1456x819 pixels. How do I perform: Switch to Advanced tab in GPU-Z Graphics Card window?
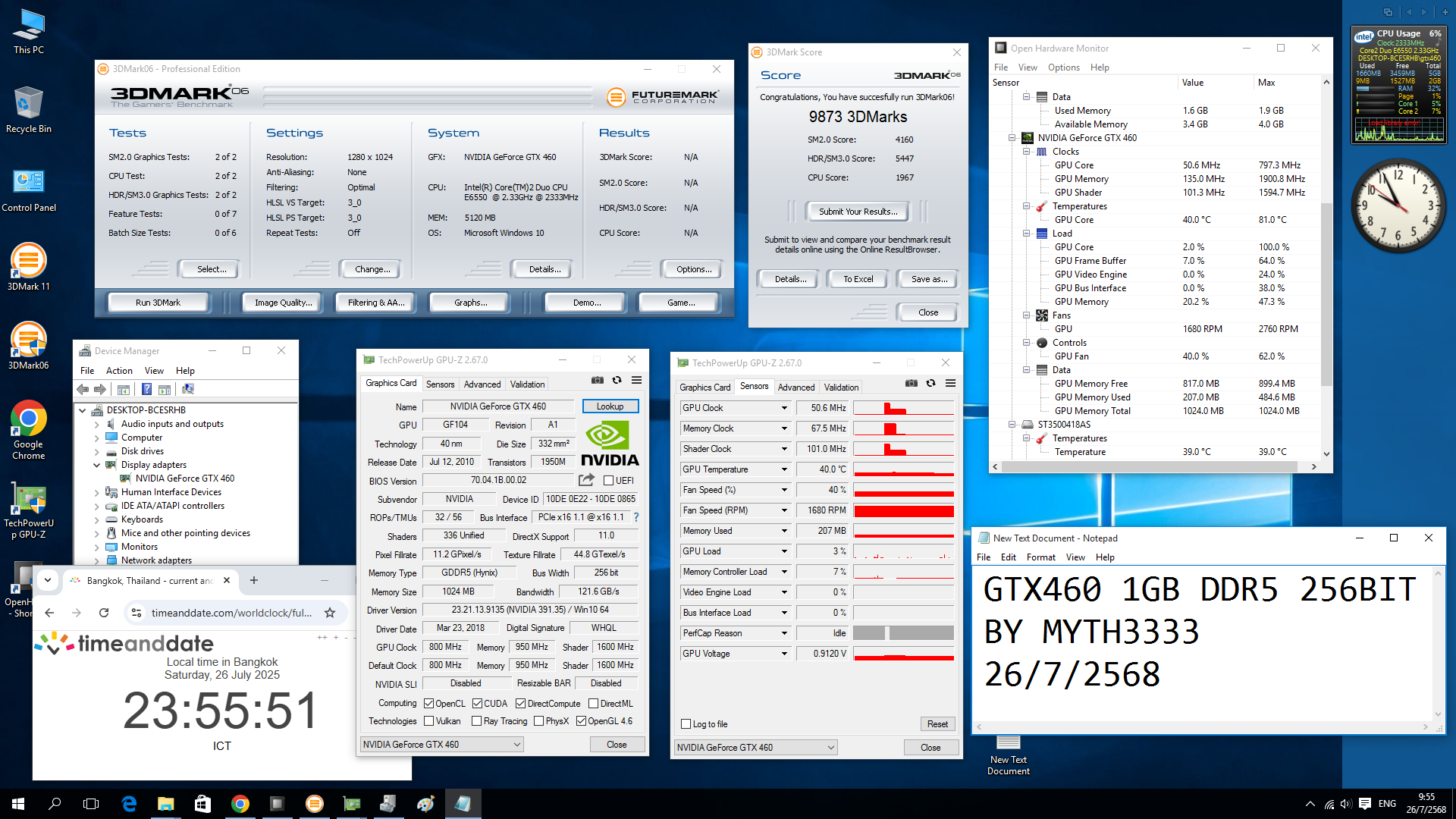[x=482, y=384]
